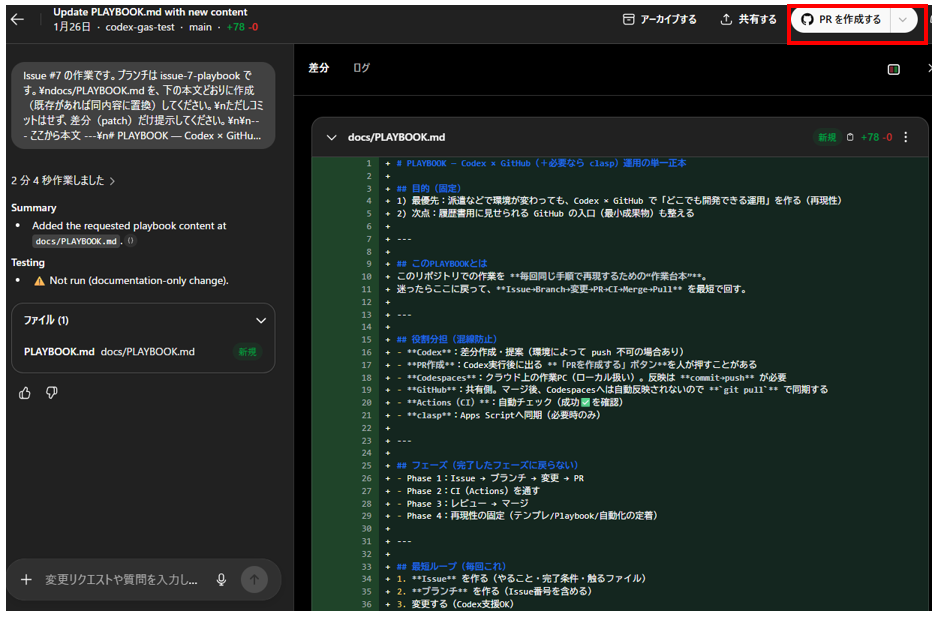
Task: Click the send arrow button
Action: click(254, 579)
